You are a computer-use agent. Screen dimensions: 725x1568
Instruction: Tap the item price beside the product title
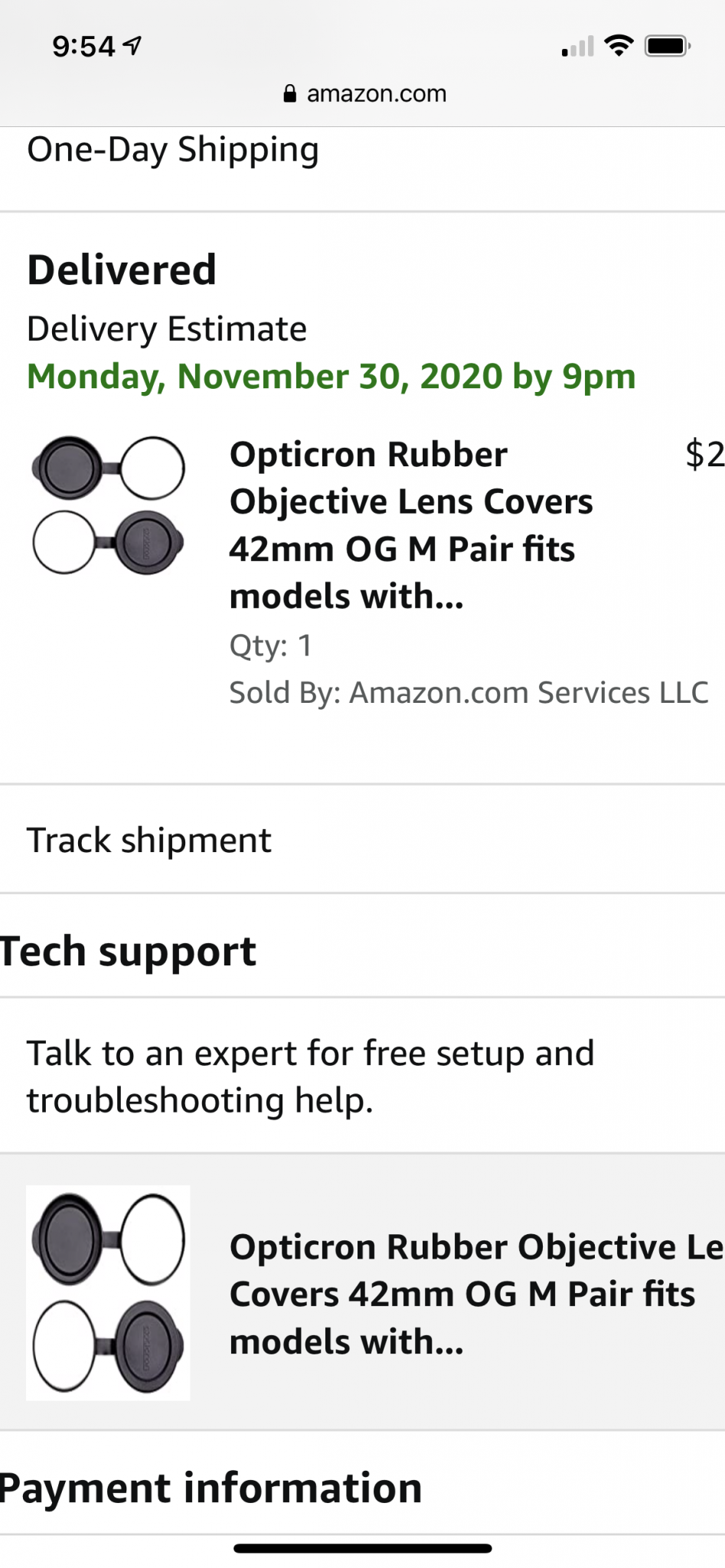click(704, 455)
